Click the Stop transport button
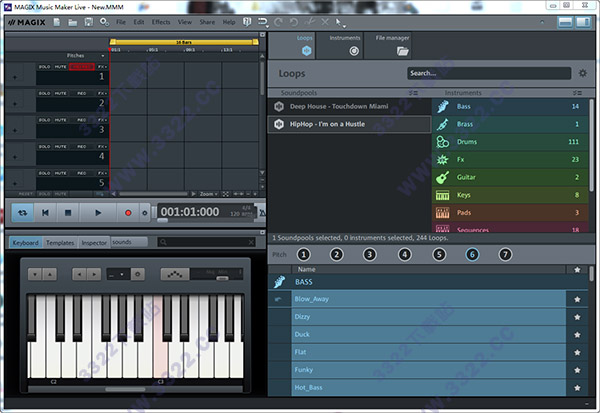The height and width of the screenshot is (413, 600). coord(68,212)
